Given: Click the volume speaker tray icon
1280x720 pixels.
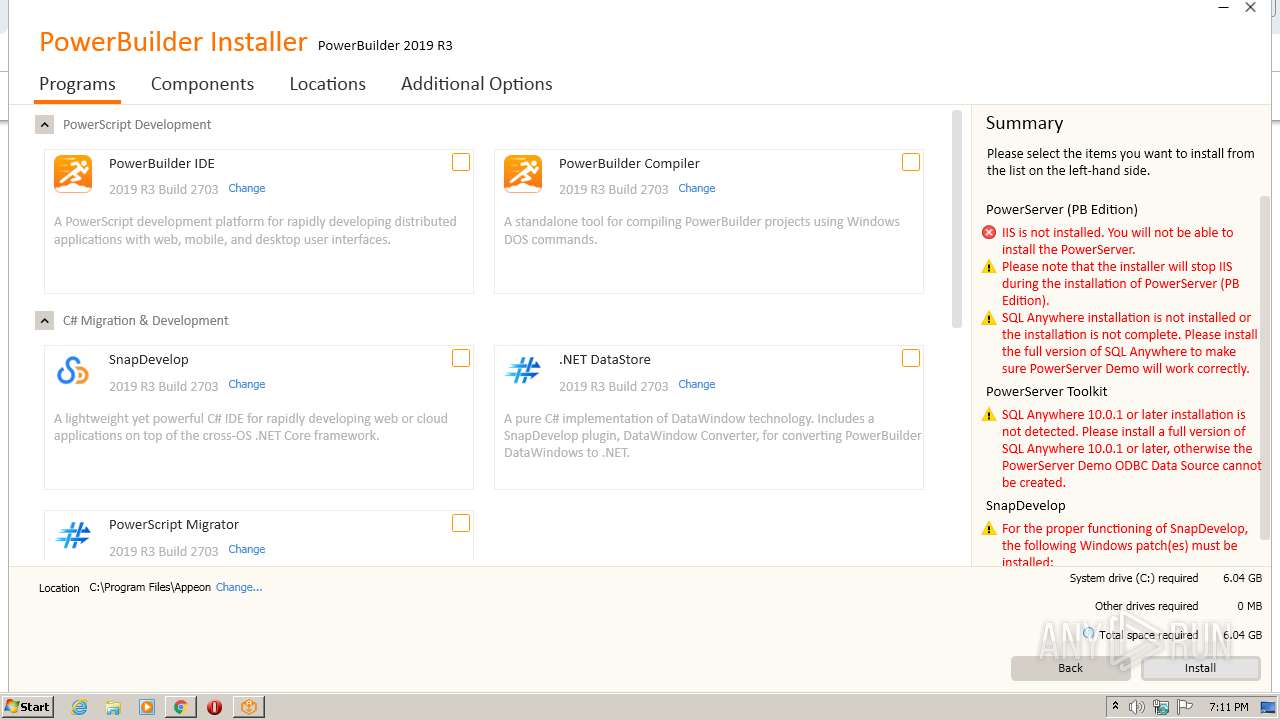Looking at the screenshot, I should click(x=1137, y=707).
